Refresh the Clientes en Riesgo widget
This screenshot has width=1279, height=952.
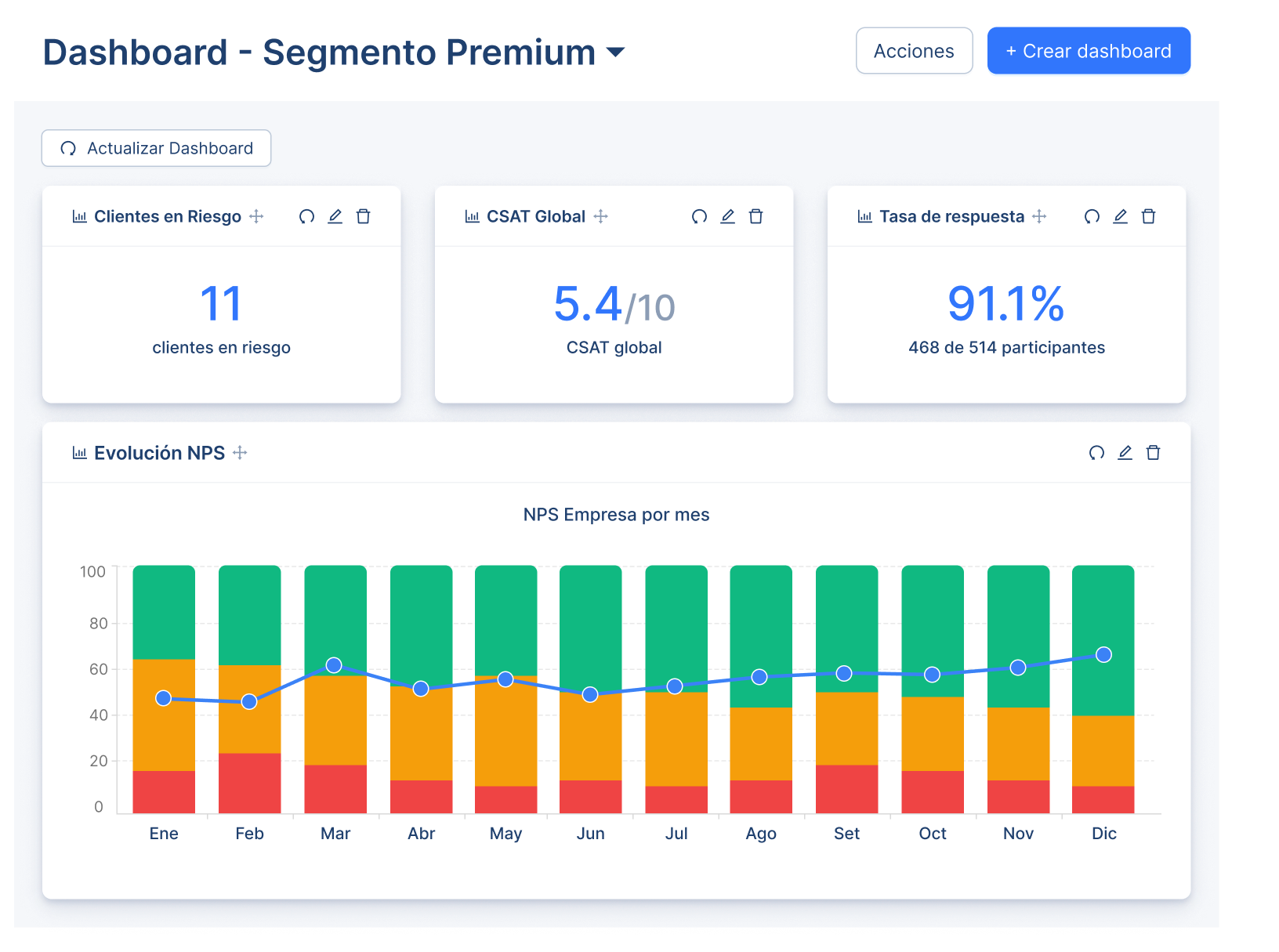click(x=306, y=216)
